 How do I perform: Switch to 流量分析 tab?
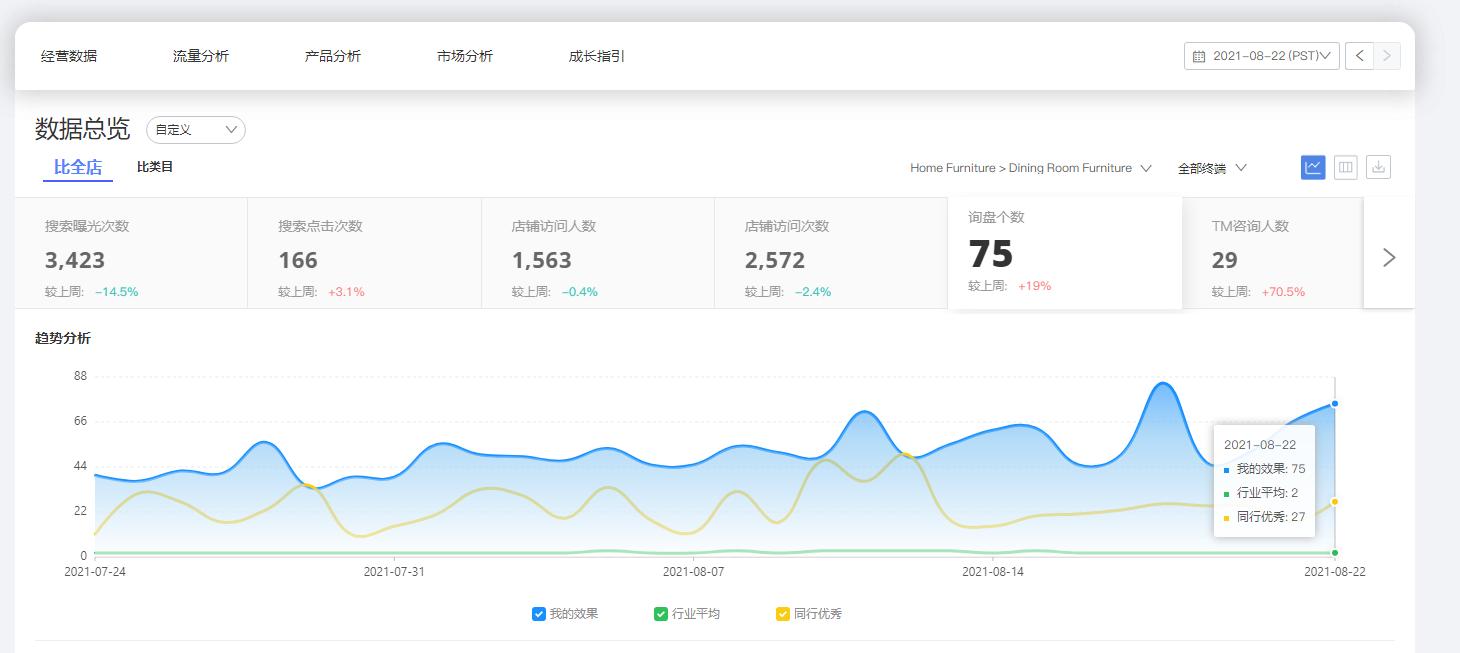click(x=201, y=56)
